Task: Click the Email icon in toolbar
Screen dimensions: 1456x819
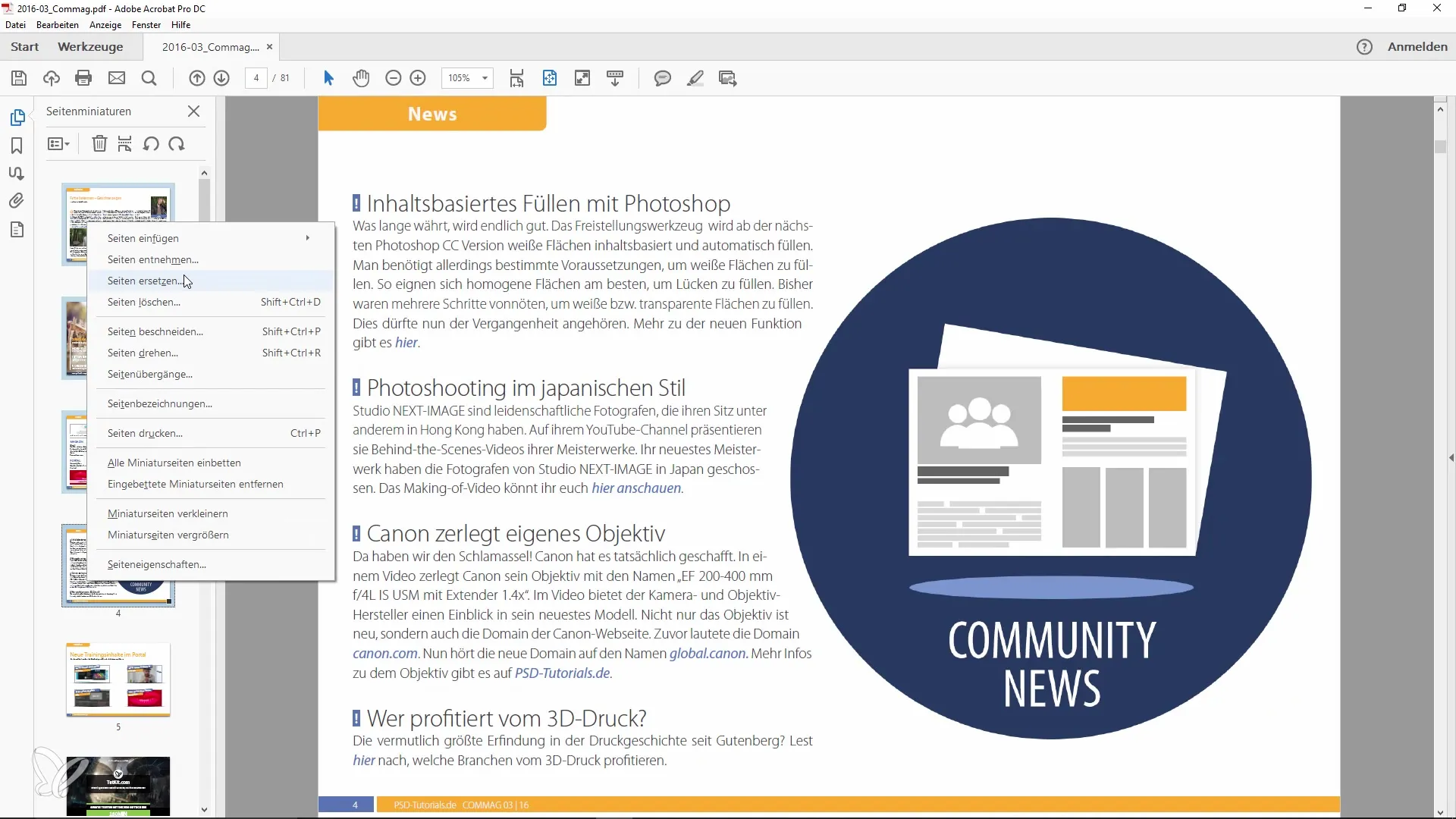Action: (x=116, y=78)
